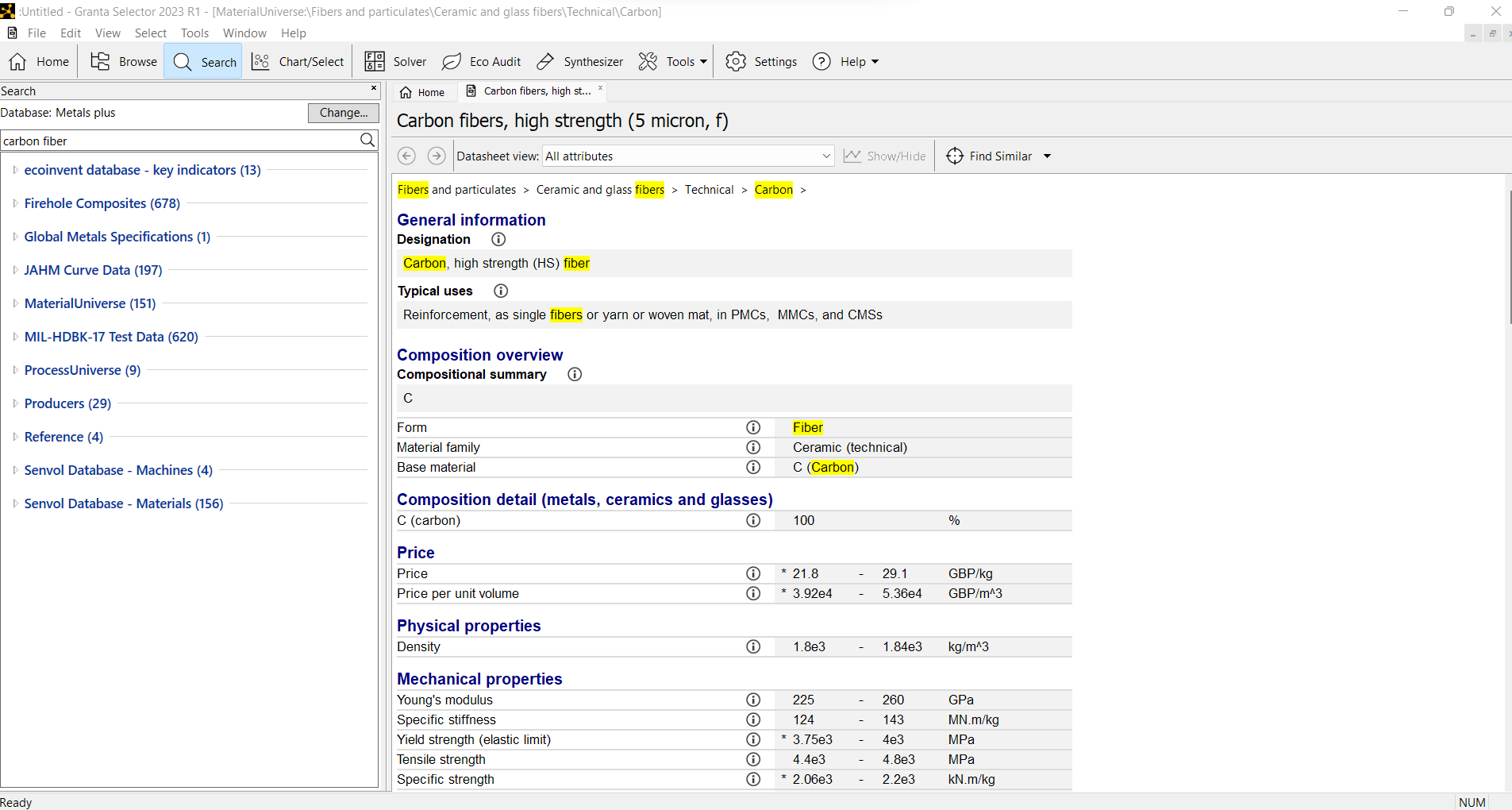This screenshot has height=810, width=1512.
Task: Click the magnifier icon in search box
Action: pyautogui.click(x=367, y=141)
